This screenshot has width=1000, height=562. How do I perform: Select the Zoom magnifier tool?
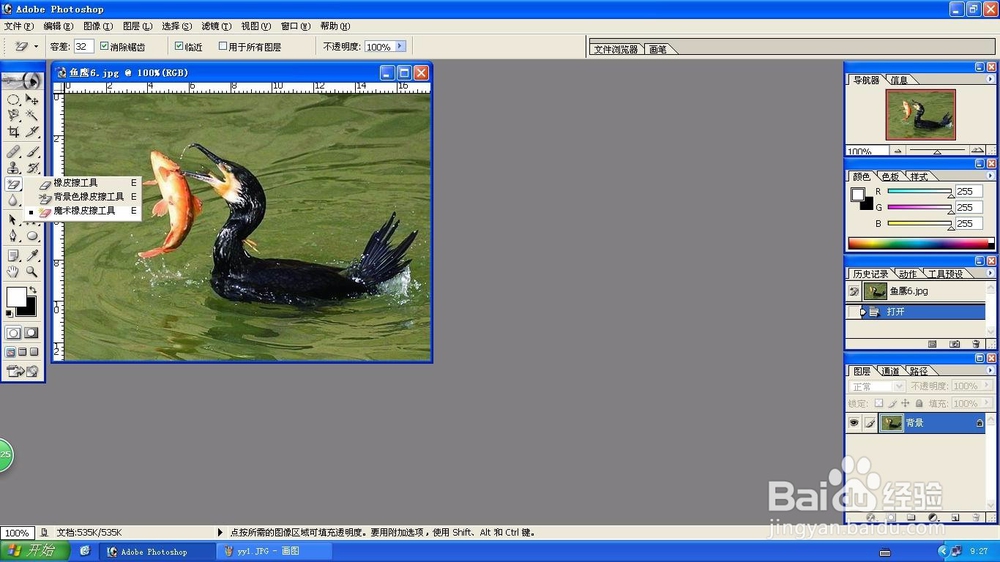32,272
